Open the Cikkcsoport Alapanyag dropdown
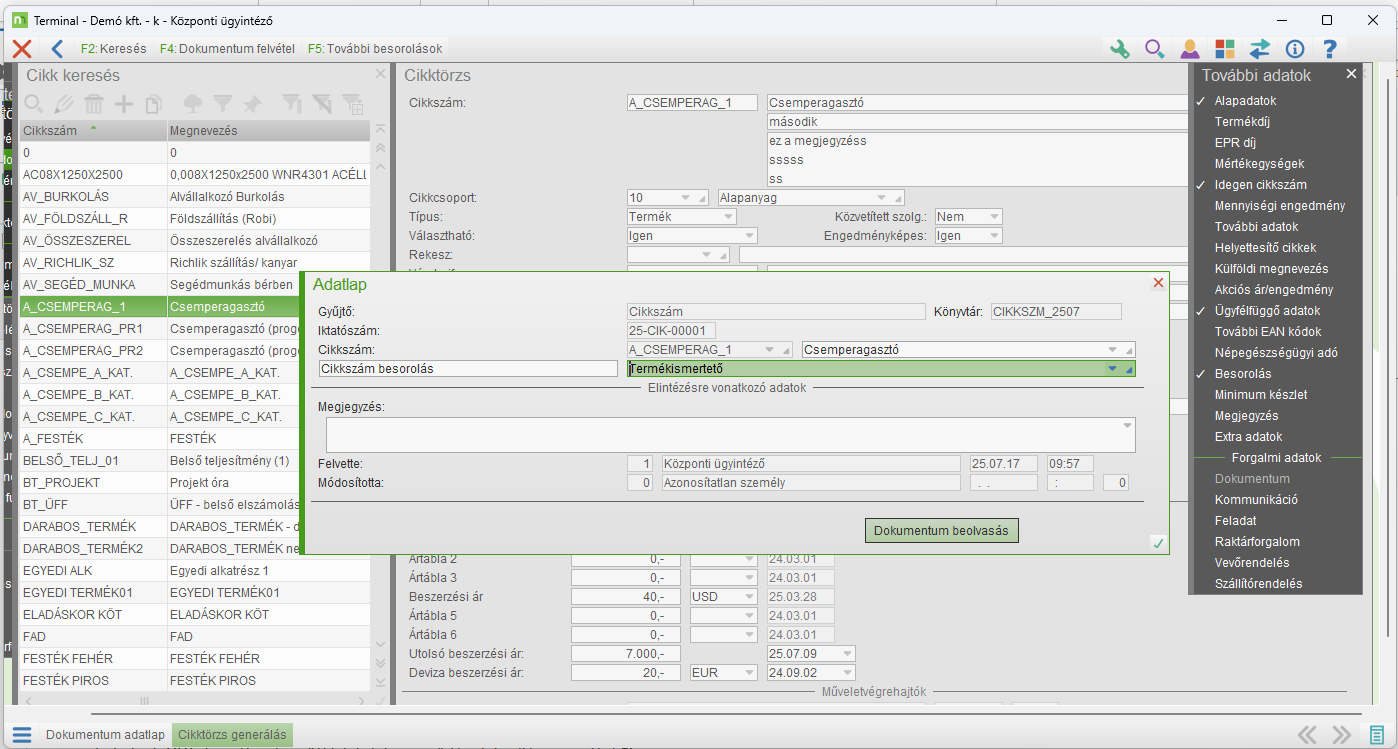Image resolution: width=1398 pixels, height=749 pixels. point(882,197)
